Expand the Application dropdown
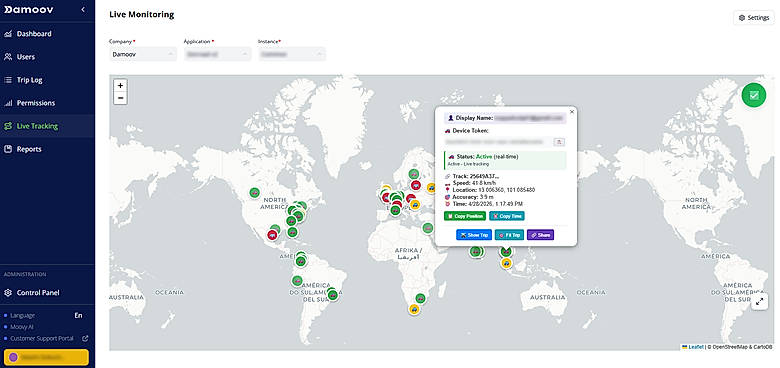 [217, 54]
